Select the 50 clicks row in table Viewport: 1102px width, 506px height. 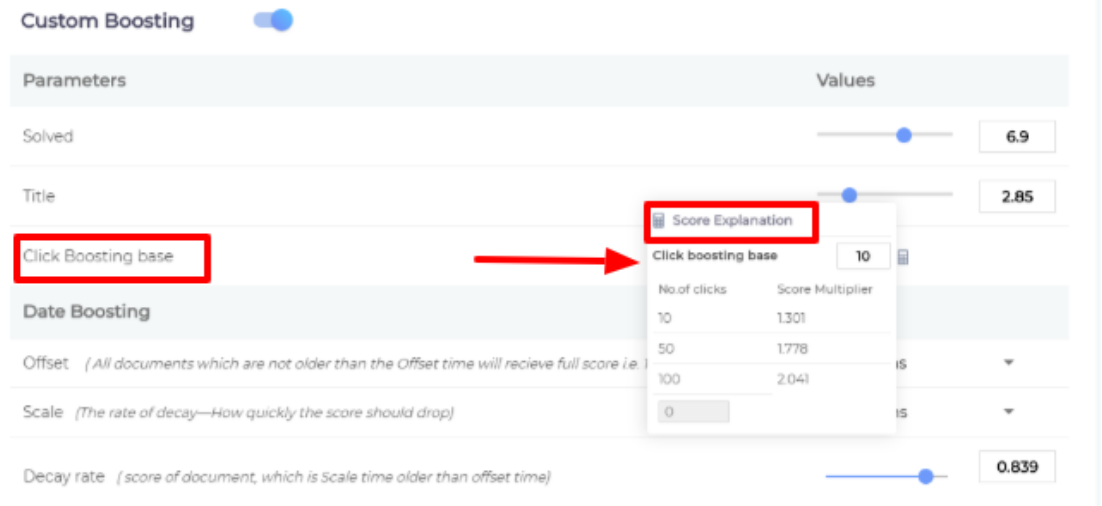(x=666, y=348)
